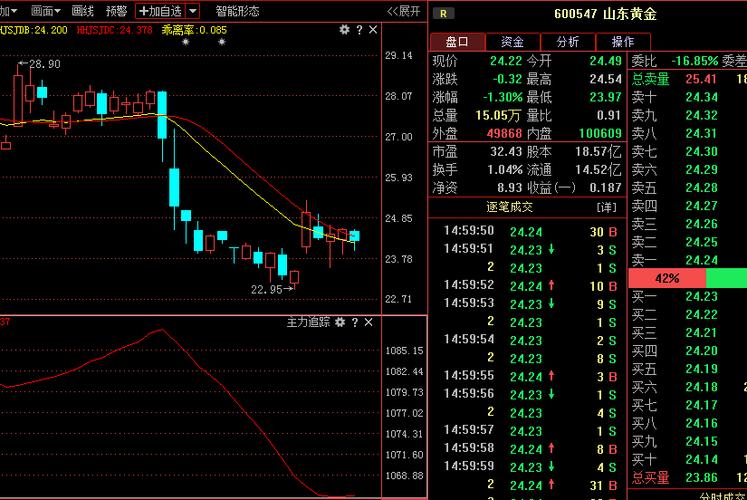Image resolution: width=747 pixels, height=500 pixels.
Task: Switch to the 资金 tab
Action: pyautogui.click(x=512, y=42)
